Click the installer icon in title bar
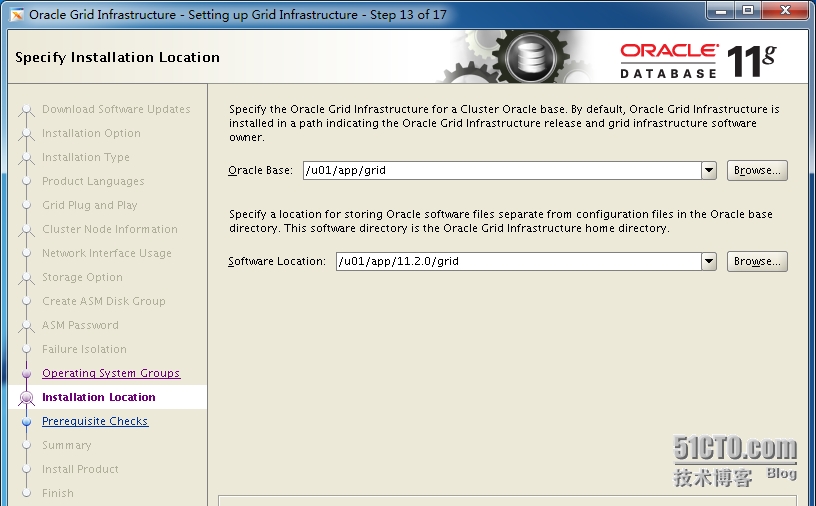The image size is (816, 506). click(17, 15)
